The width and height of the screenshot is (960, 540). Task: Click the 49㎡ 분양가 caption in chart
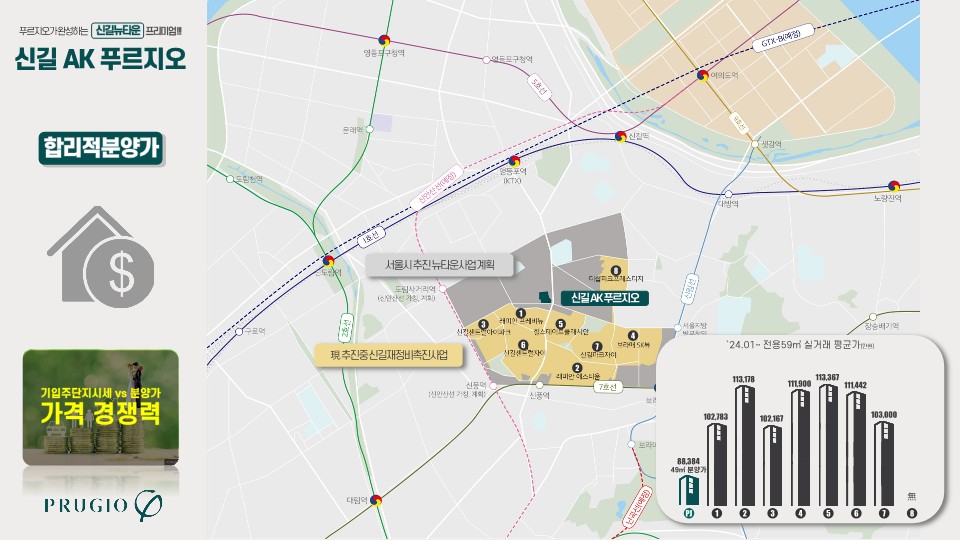coord(688,470)
